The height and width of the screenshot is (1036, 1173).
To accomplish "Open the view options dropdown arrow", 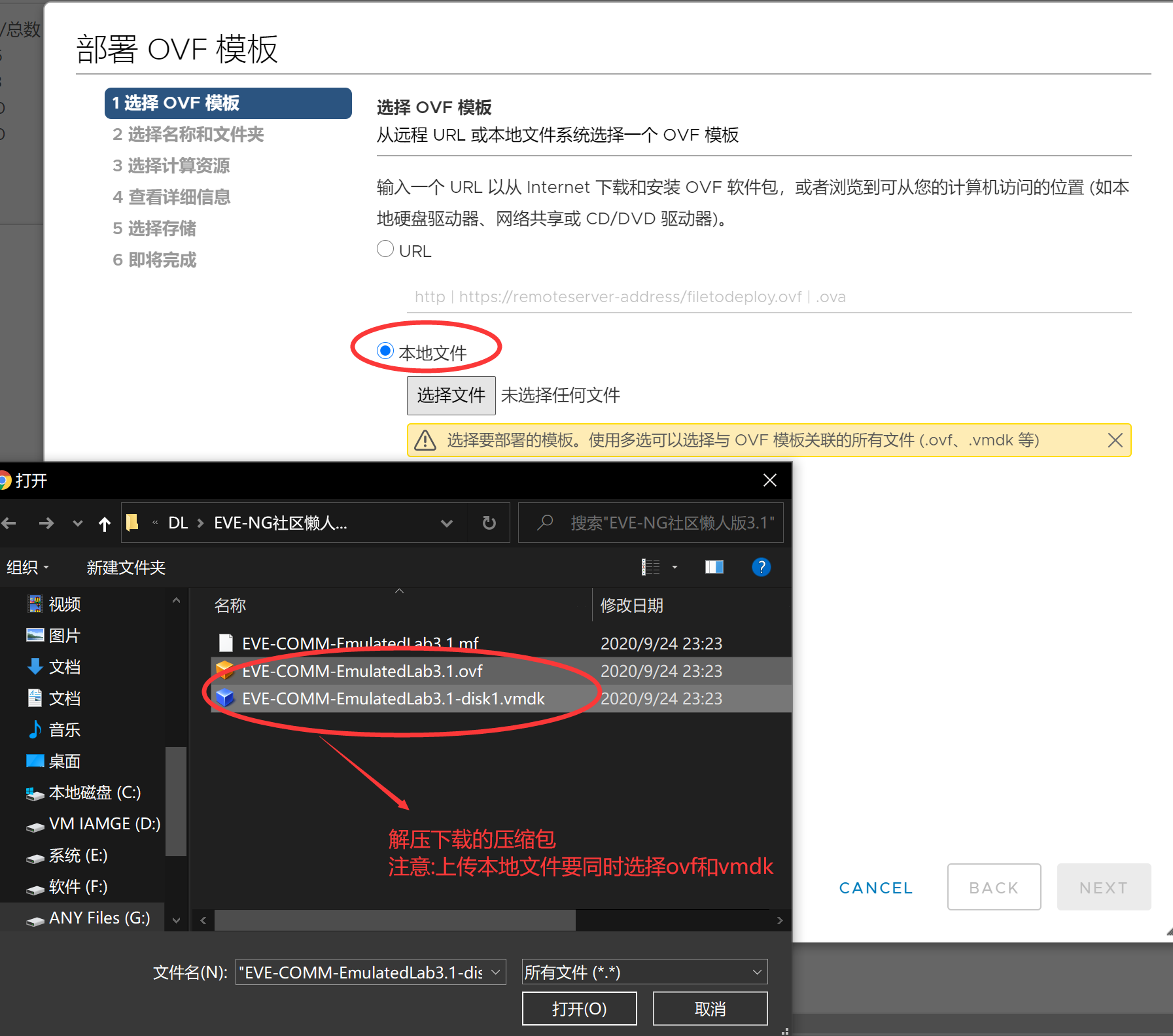I will [x=674, y=567].
